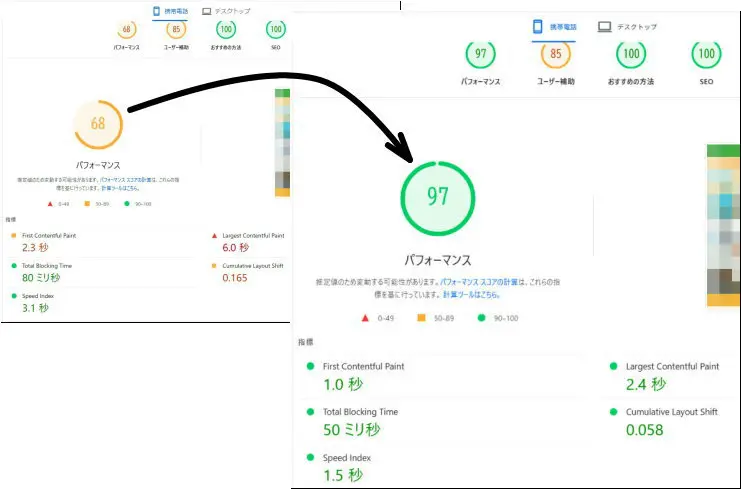741x489 pixels.
Task: Click the large orange 68 performance circle
Action: [x=98, y=124]
